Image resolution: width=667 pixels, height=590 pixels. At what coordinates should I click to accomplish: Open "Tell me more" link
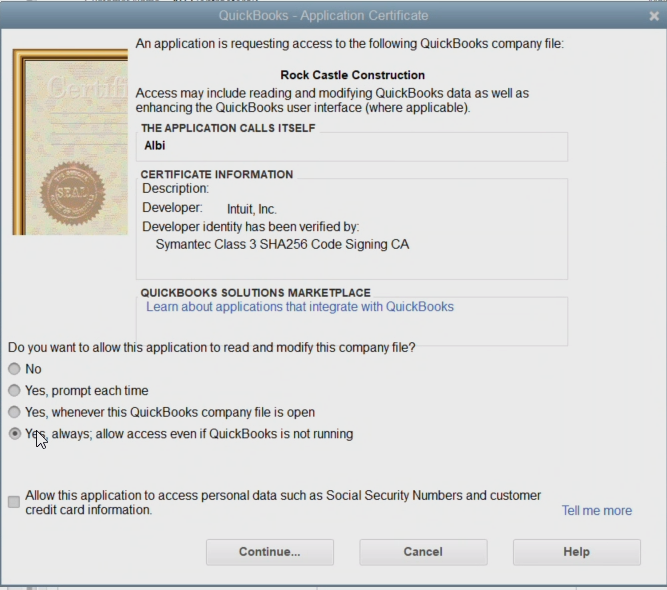pos(597,510)
